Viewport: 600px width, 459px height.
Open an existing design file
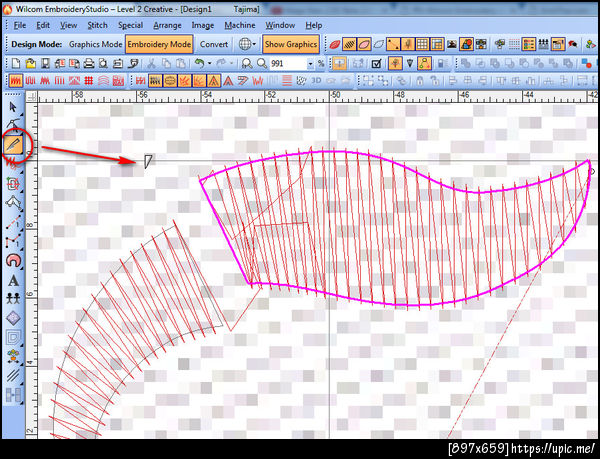point(30,63)
